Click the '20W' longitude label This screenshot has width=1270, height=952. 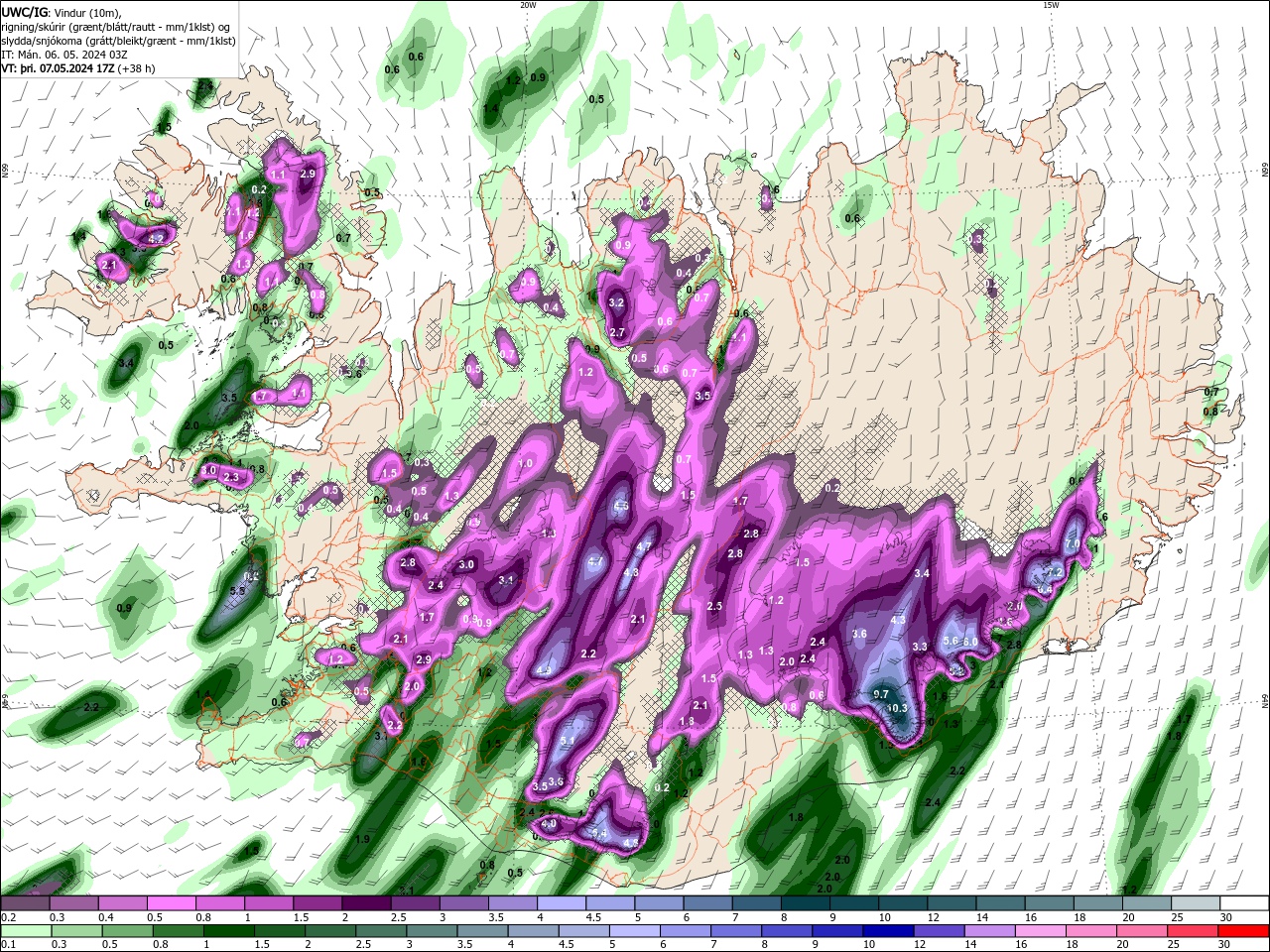coord(528,5)
